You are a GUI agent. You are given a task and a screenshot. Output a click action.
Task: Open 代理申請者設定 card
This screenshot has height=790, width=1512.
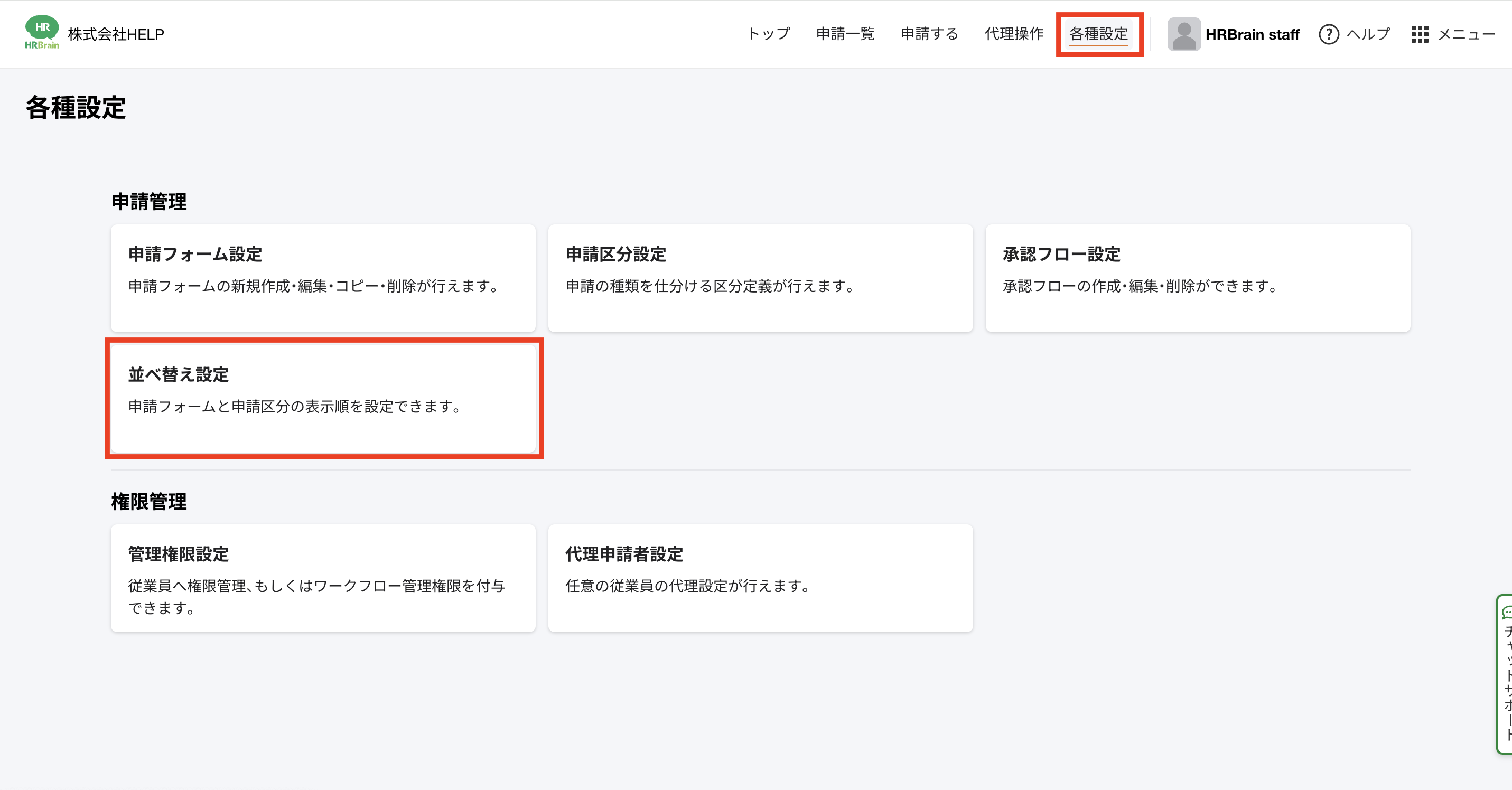[x=760, y=578]
